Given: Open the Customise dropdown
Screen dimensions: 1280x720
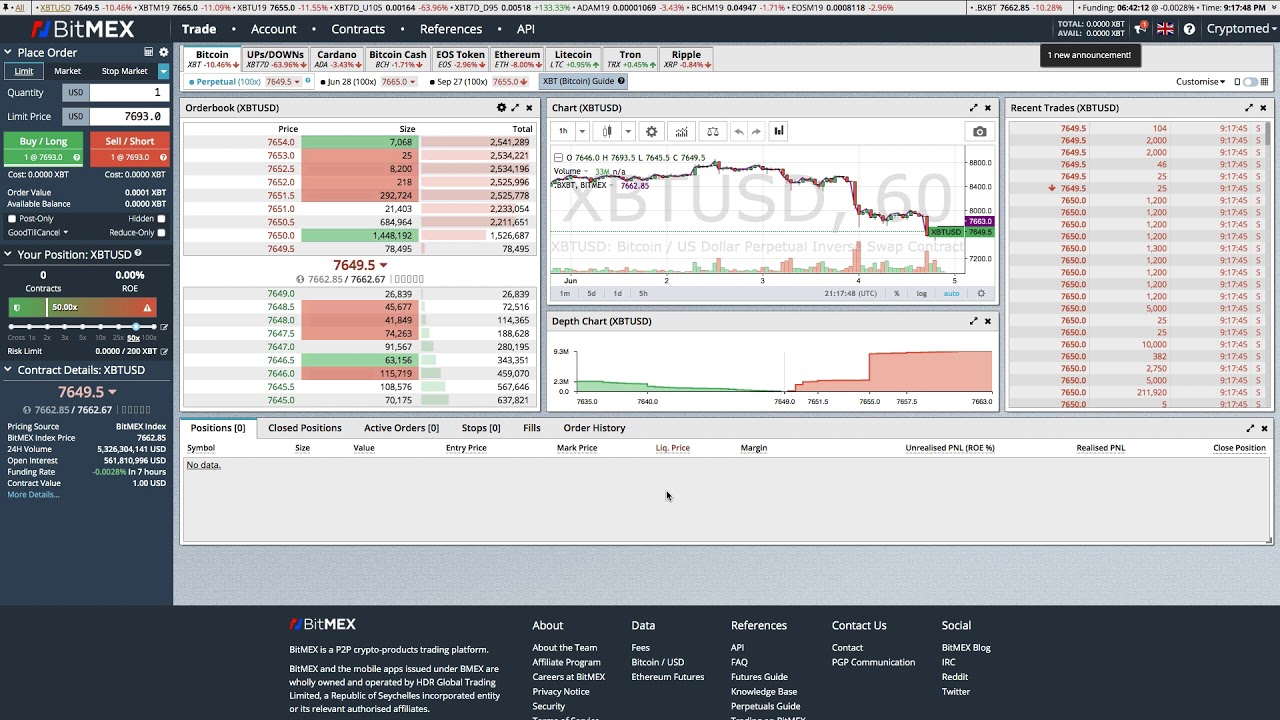Looking at the screenshot, I should [x=1200, y=82].
